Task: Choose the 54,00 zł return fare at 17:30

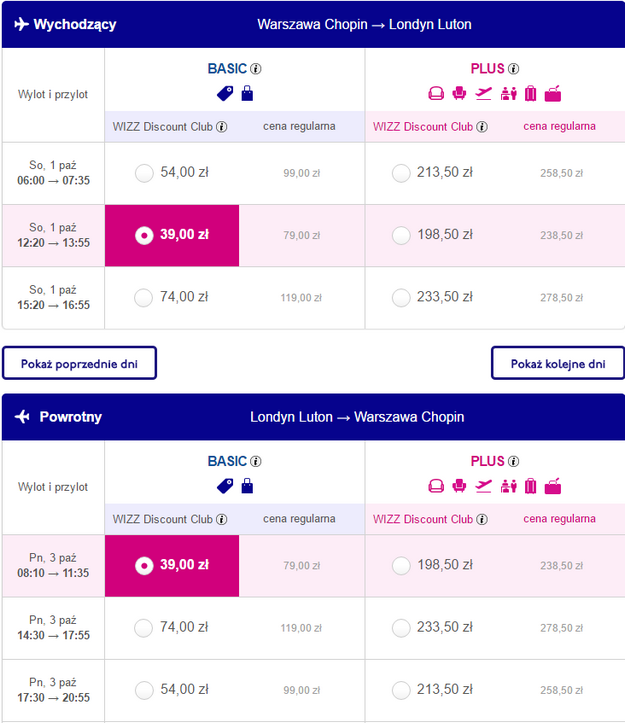Action: click(x=144, y=690)
